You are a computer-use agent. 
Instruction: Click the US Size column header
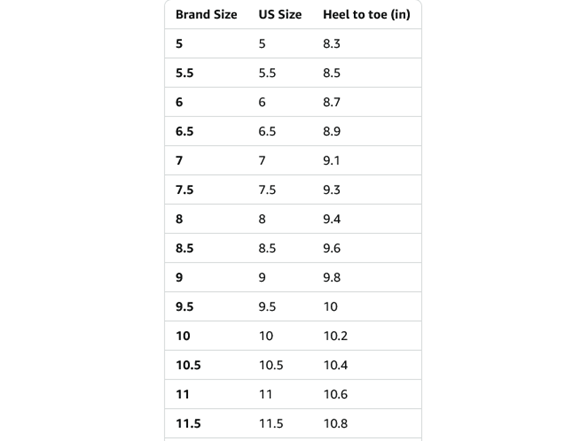pos(280,15)
